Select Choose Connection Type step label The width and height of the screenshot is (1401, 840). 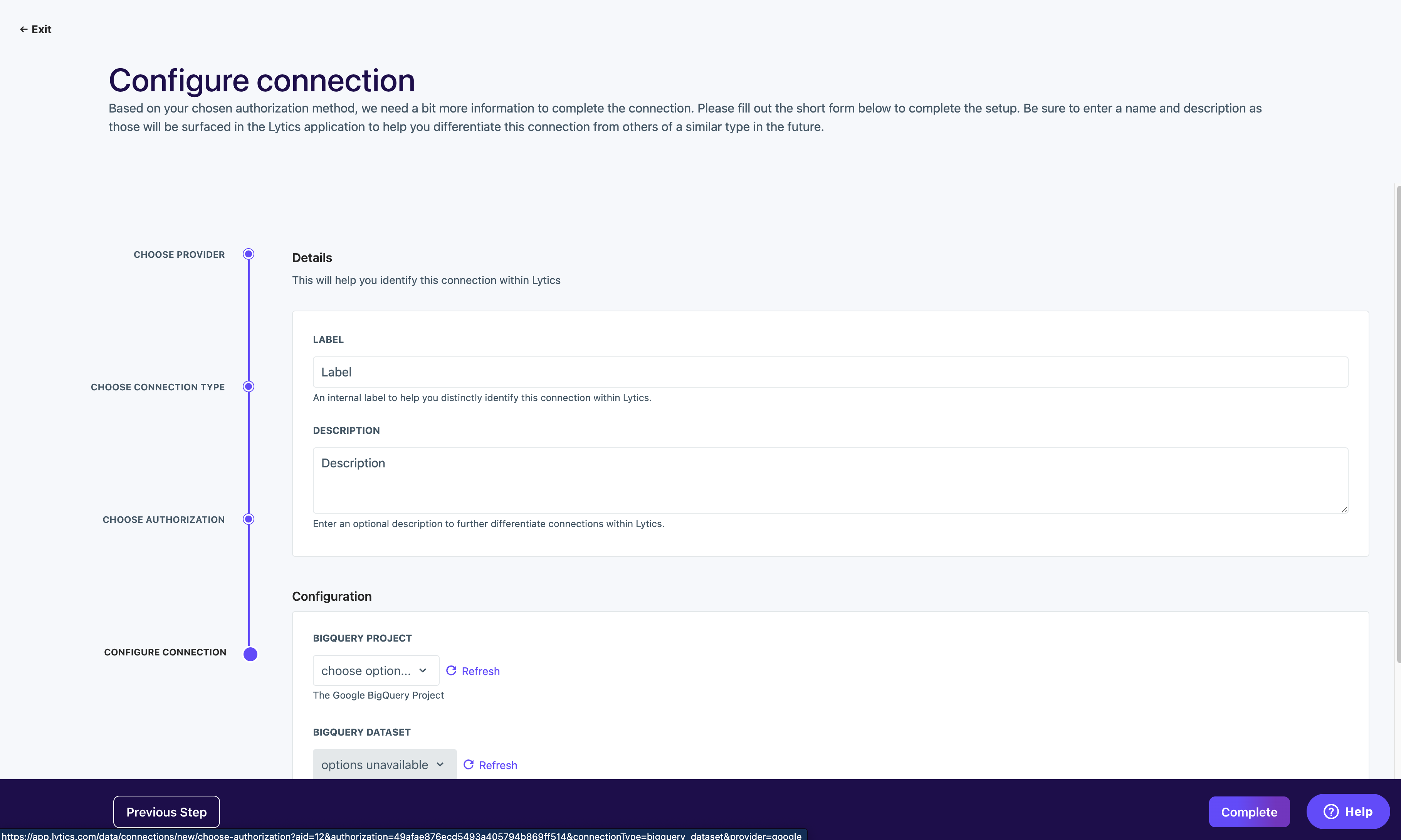[157, 387]
